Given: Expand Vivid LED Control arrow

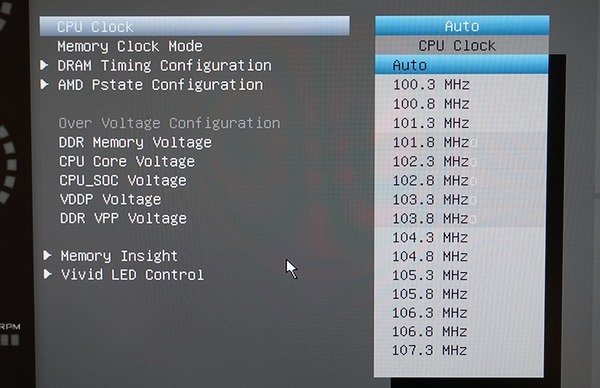Looking at the screenshot, I should click(47, 274).
